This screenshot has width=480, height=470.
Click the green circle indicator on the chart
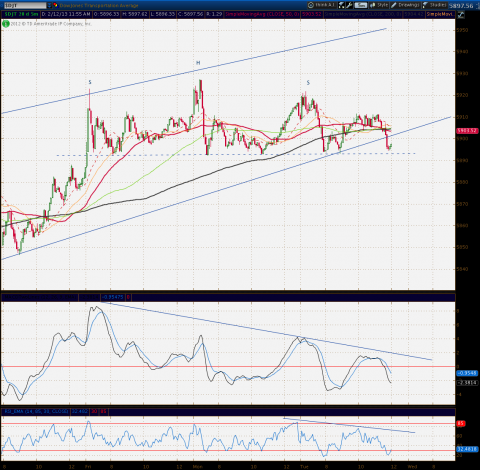(x=6, y=24)
